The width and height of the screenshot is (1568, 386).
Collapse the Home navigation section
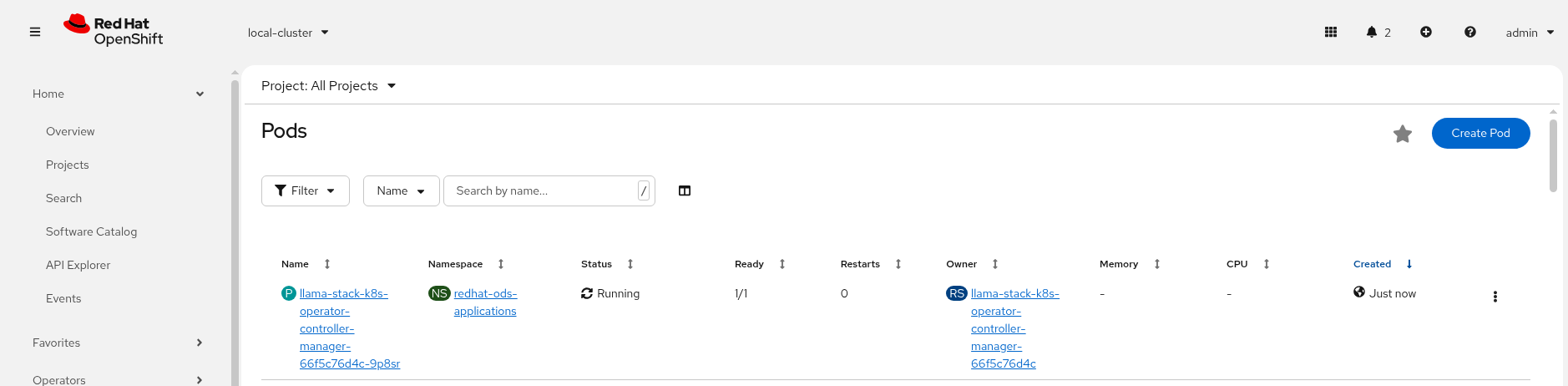[118, 94]
